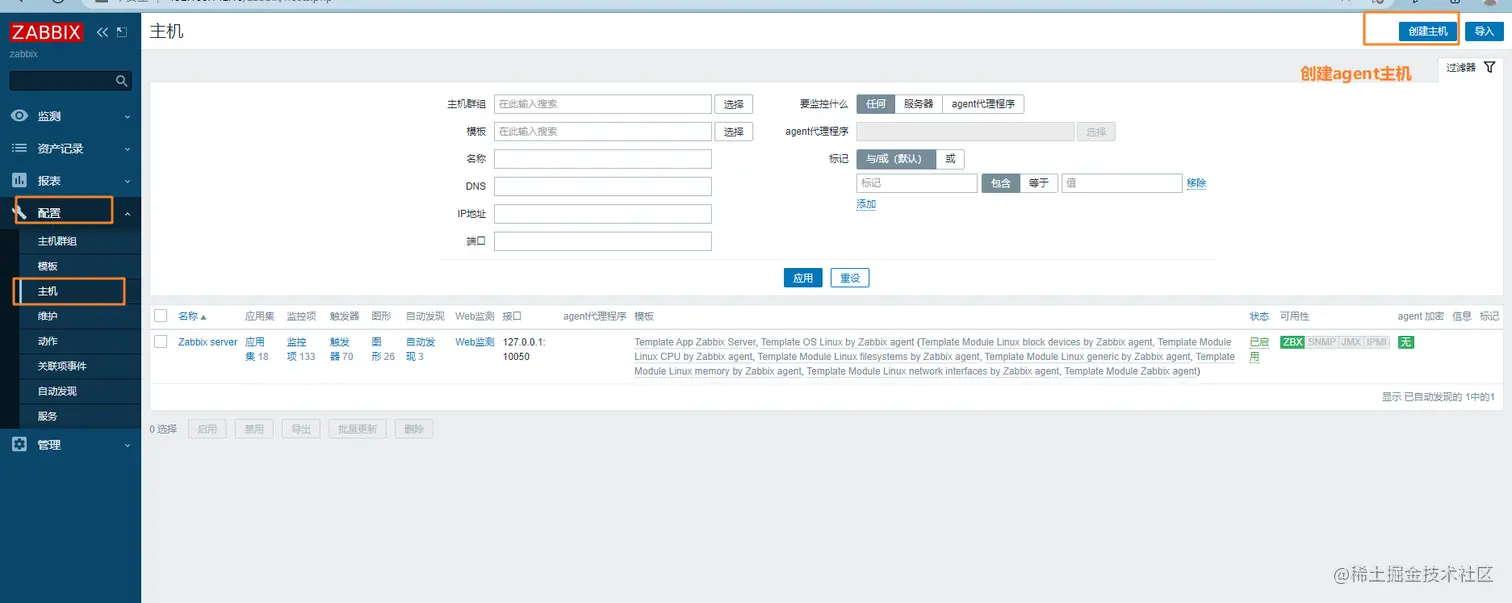Sort hosts by 状态 column
This screenshot has height=603, width=1512.
click(1259, 316)
